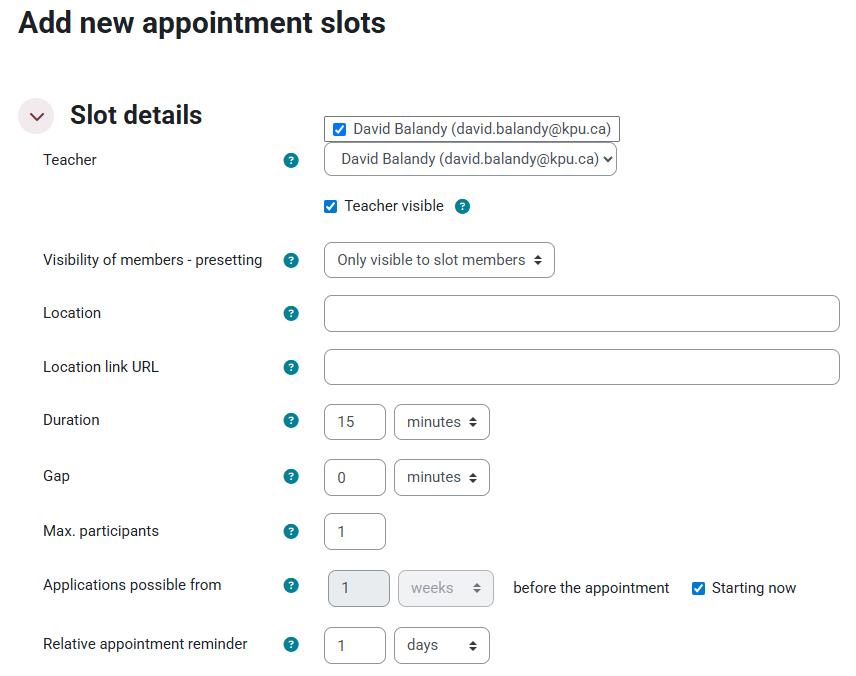Viewport: 856px width, 676px height.
Task: Open the Duration minutes unit dropdown
Action: [x=442, y=422]
